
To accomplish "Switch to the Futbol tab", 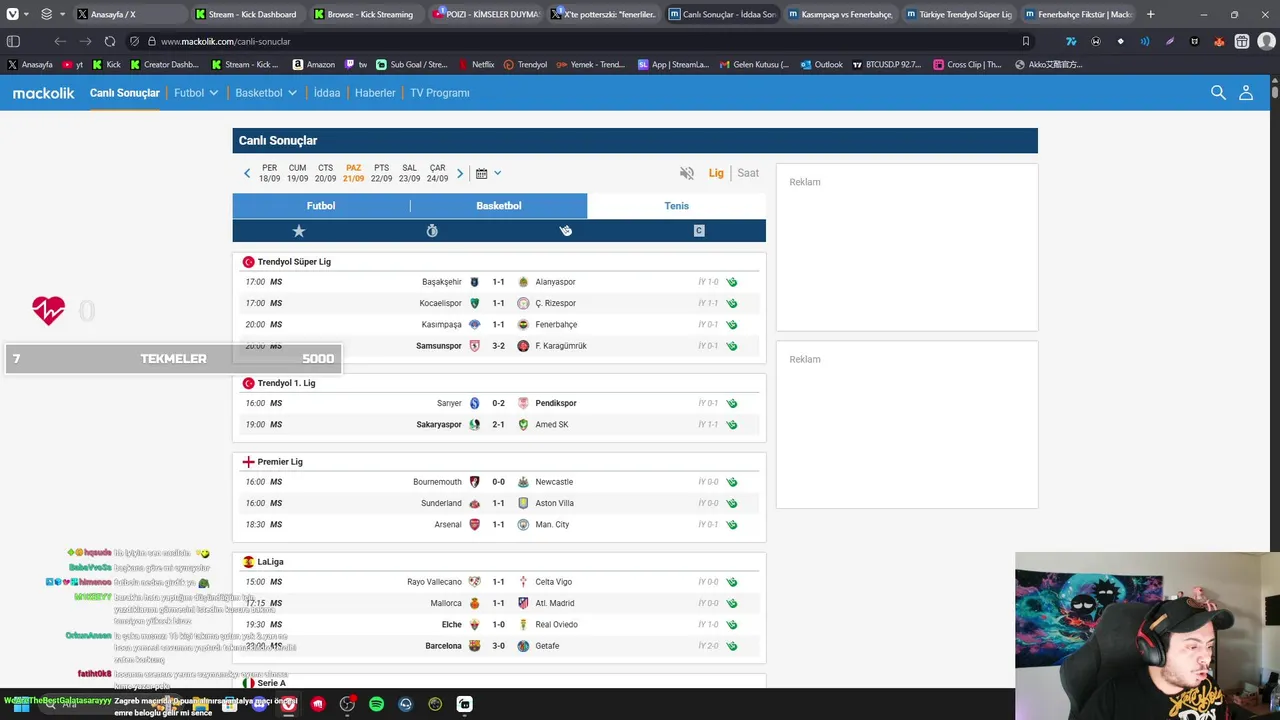I will tap(321, 206).
